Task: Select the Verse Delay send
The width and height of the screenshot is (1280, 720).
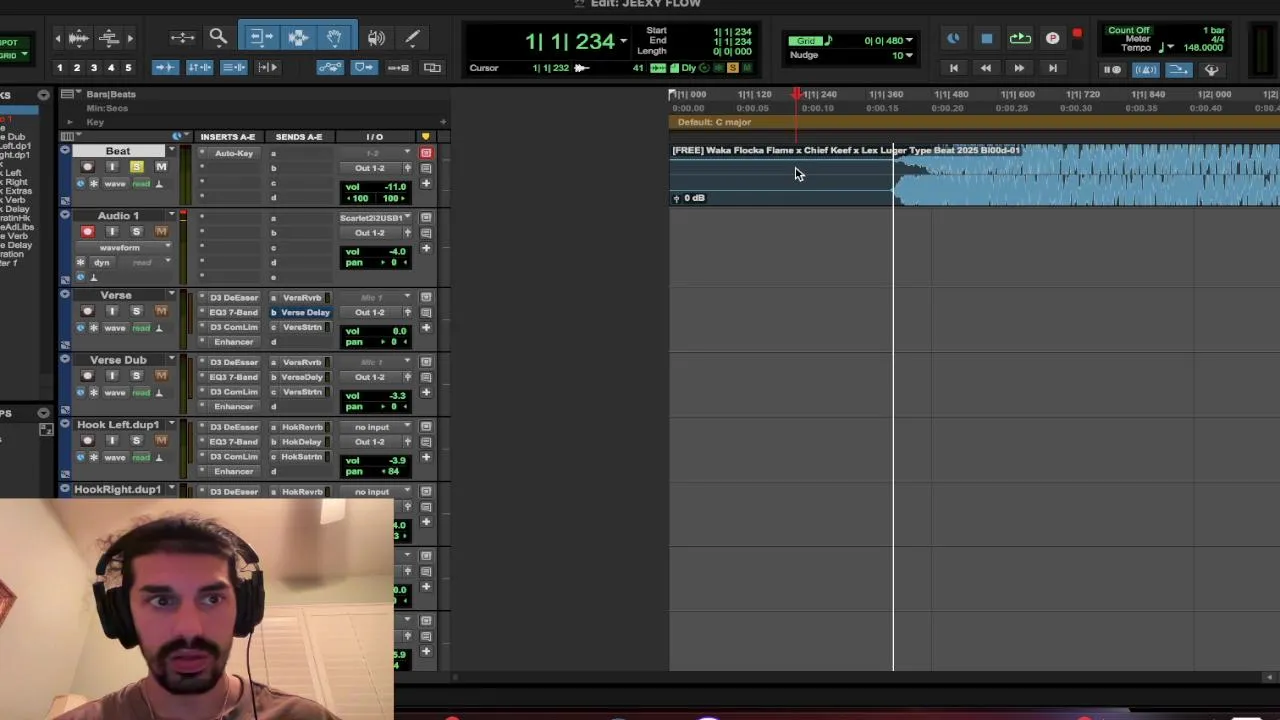Action: coord(304,312)
